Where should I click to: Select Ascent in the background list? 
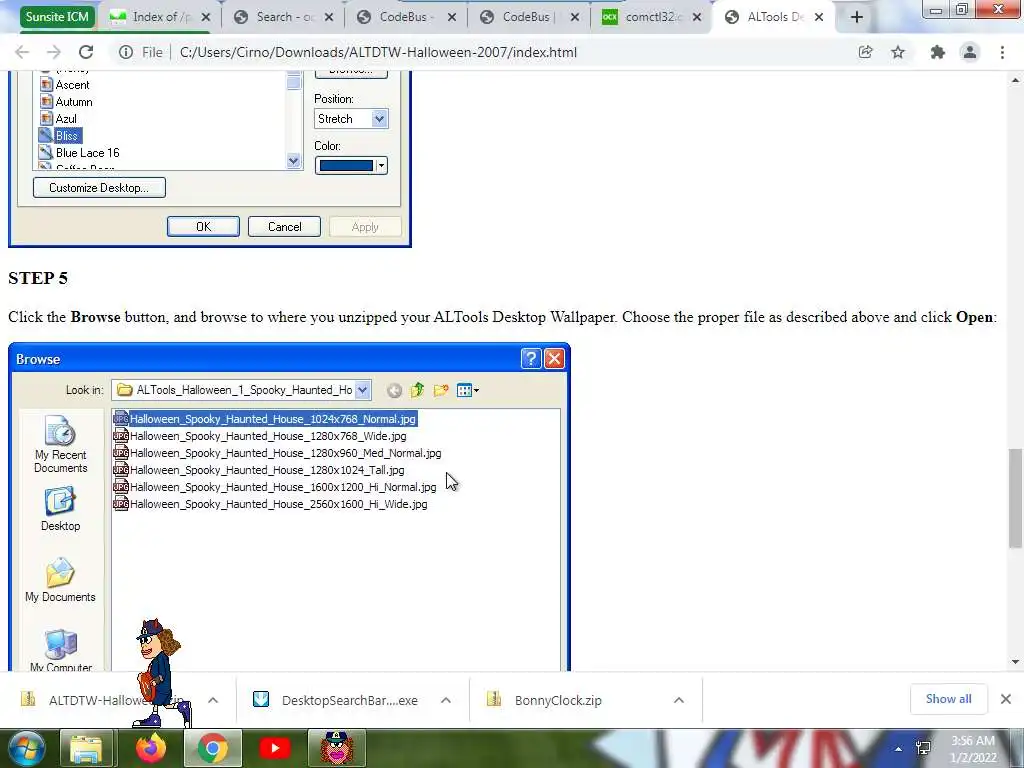pos(64,85)
